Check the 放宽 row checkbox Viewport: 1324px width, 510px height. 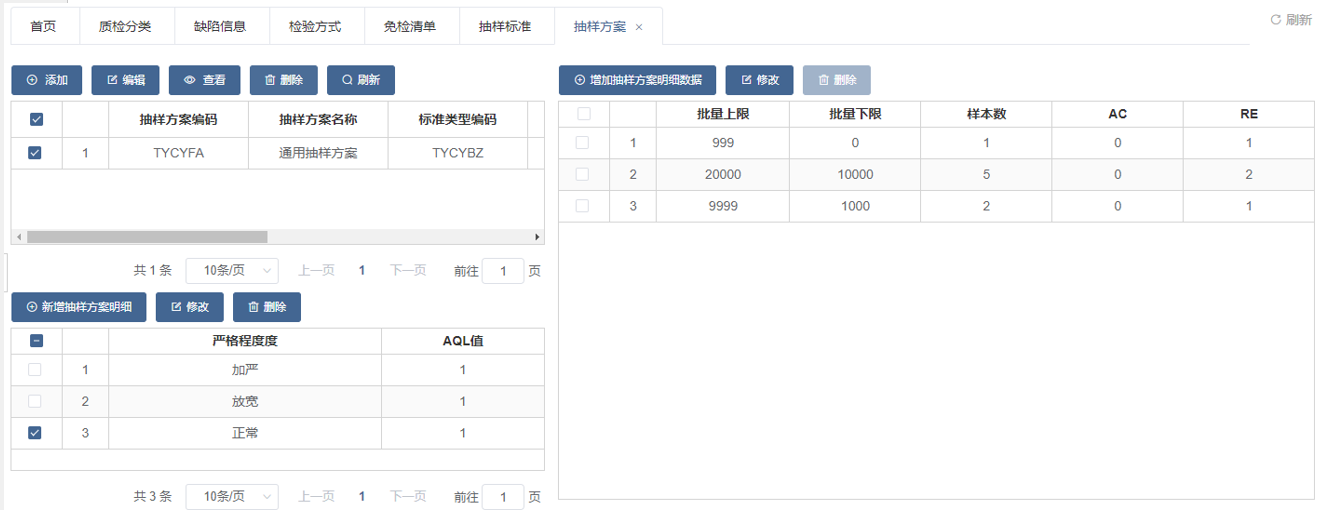36,401
